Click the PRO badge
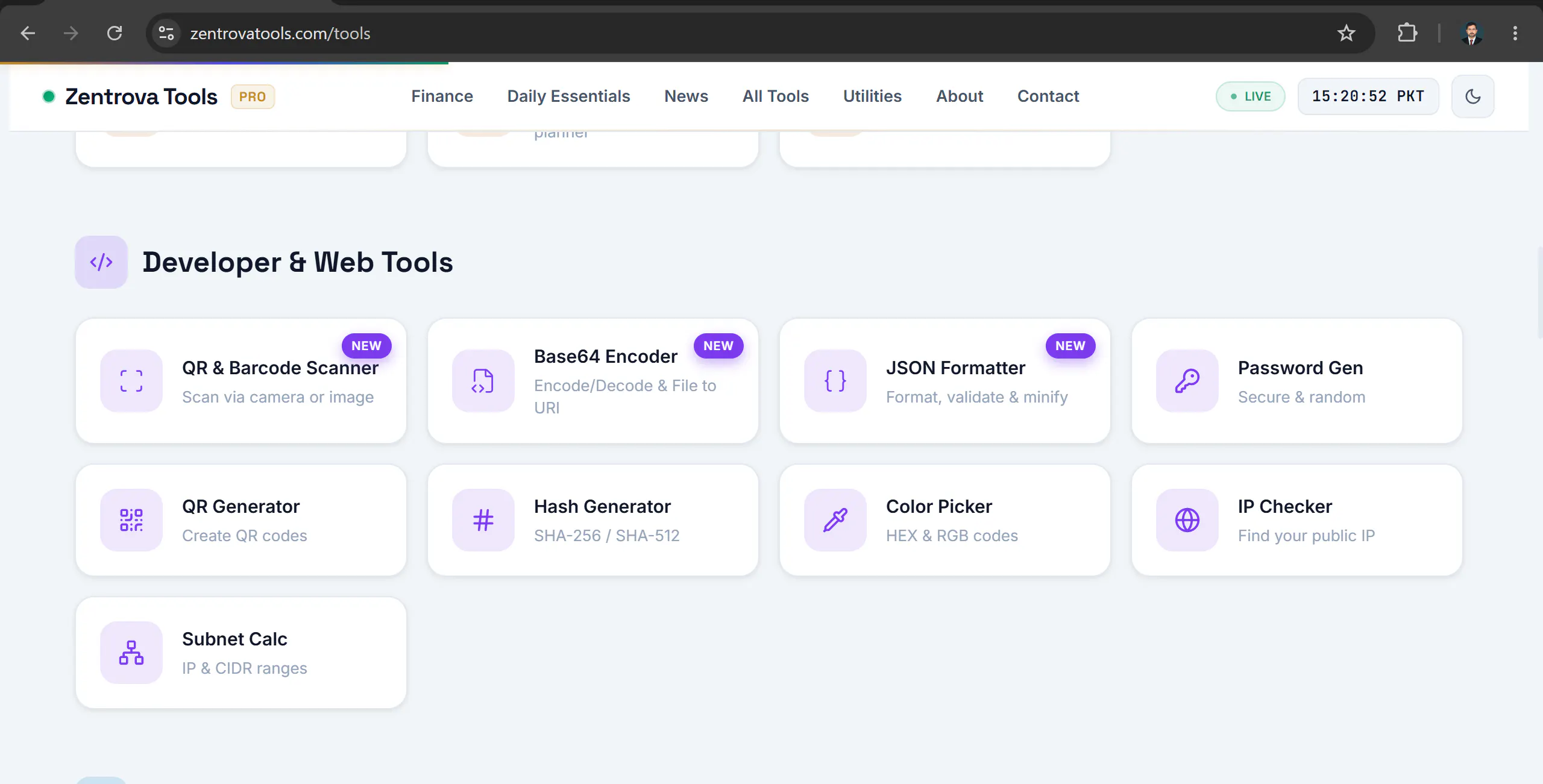This screenshot has width=1543, height=784. pyautogui.click(x=253, y=96)
